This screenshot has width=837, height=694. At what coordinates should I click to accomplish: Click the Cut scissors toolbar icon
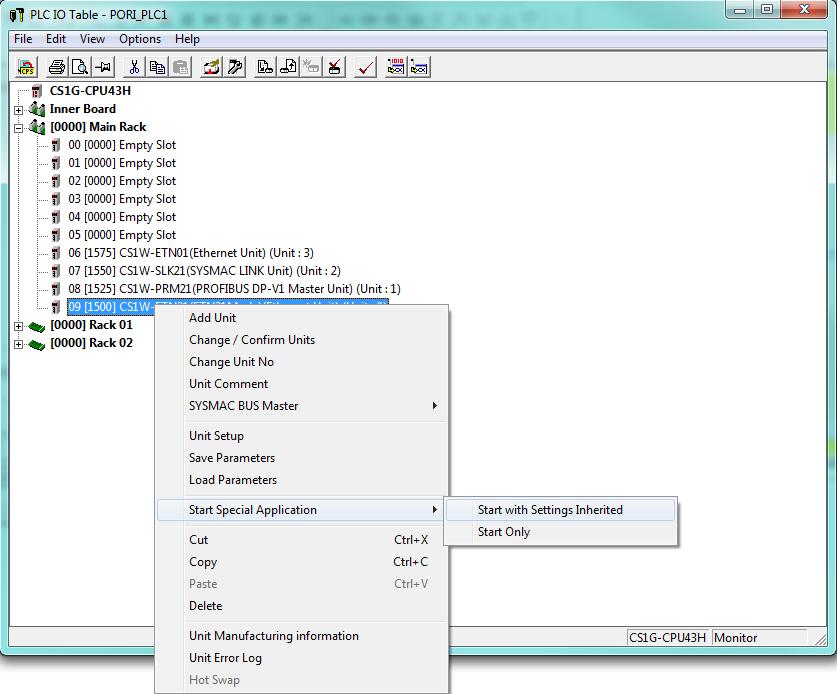tap(134, 67)
